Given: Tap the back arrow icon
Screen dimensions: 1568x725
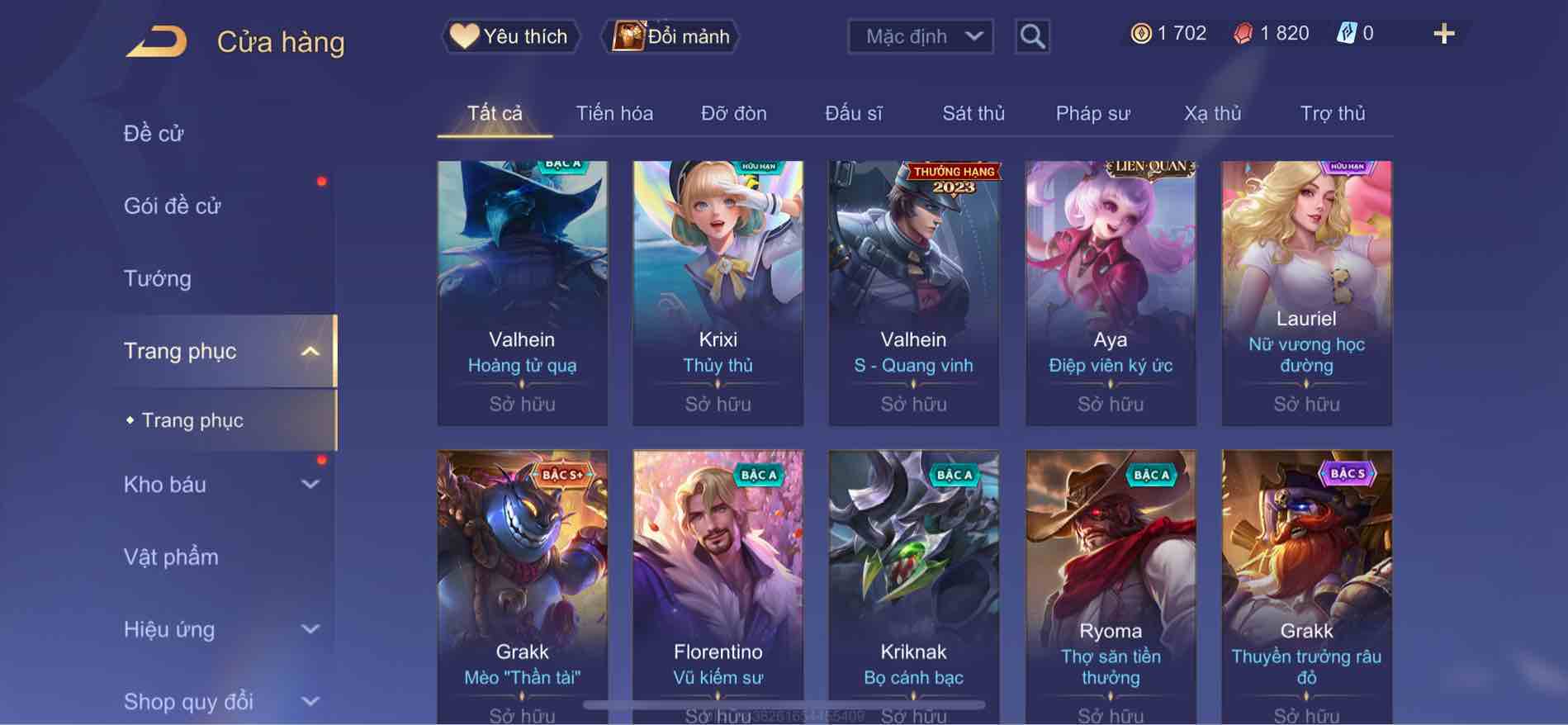Looking at the screenshot, I should 157,41.
